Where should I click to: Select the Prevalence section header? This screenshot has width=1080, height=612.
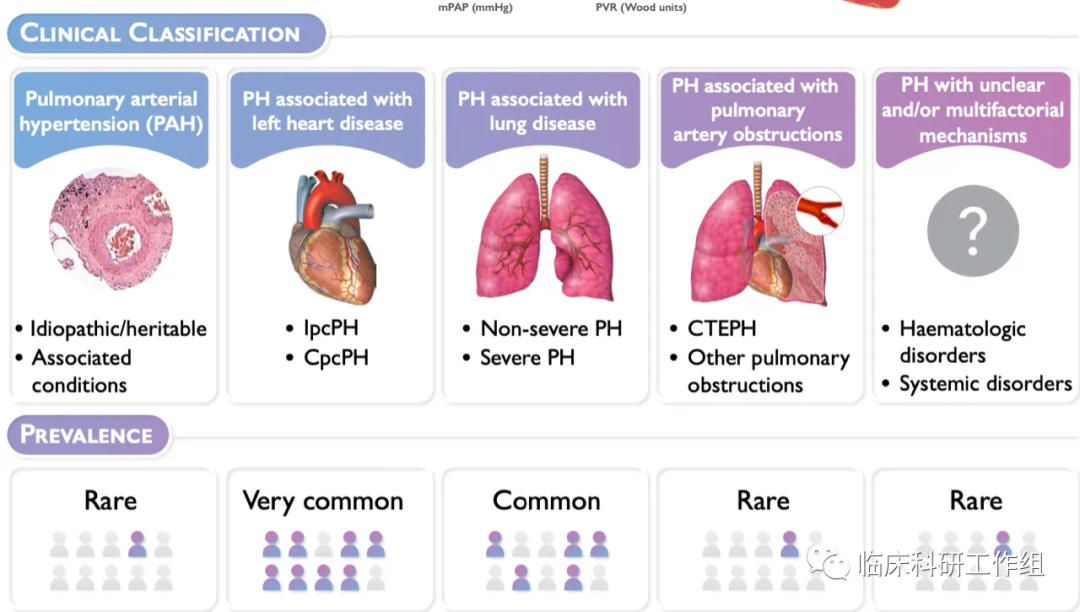[x=88, y=435]
